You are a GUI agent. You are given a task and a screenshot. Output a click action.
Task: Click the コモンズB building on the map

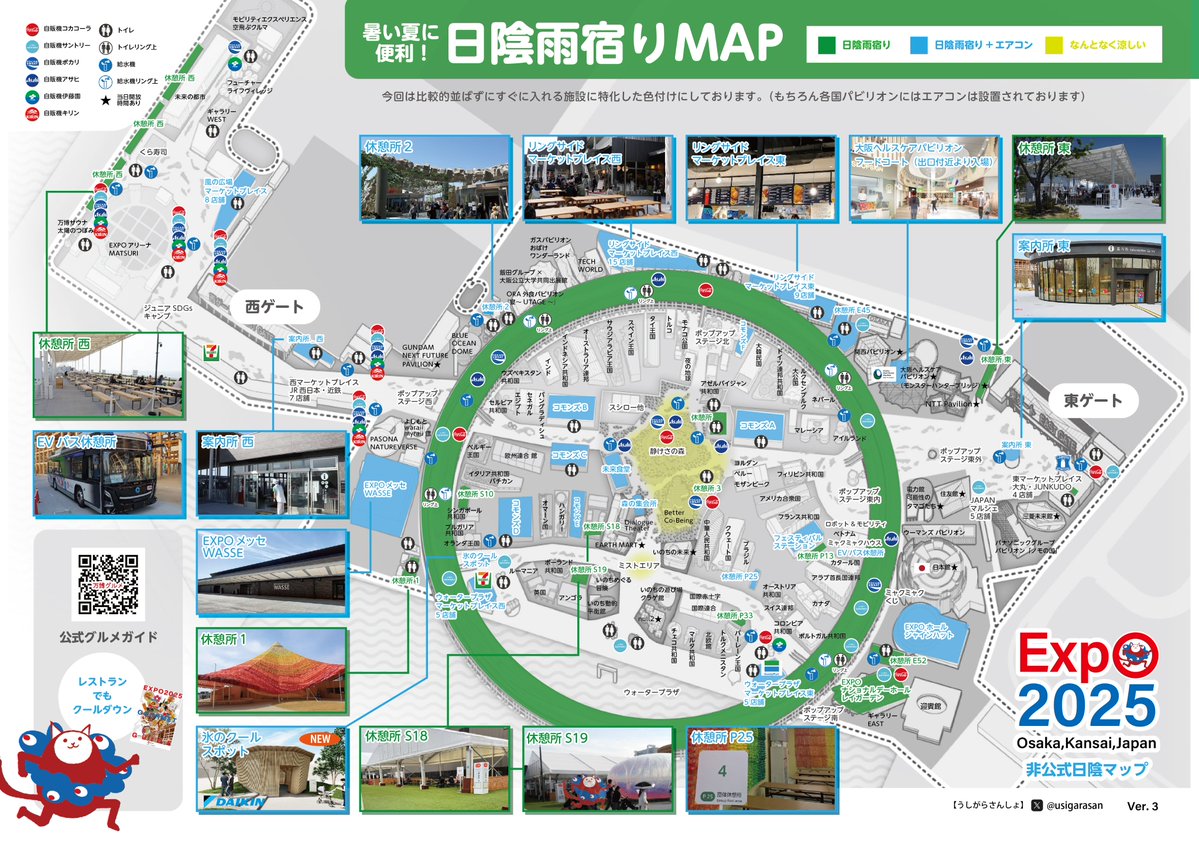pos(570,409)
